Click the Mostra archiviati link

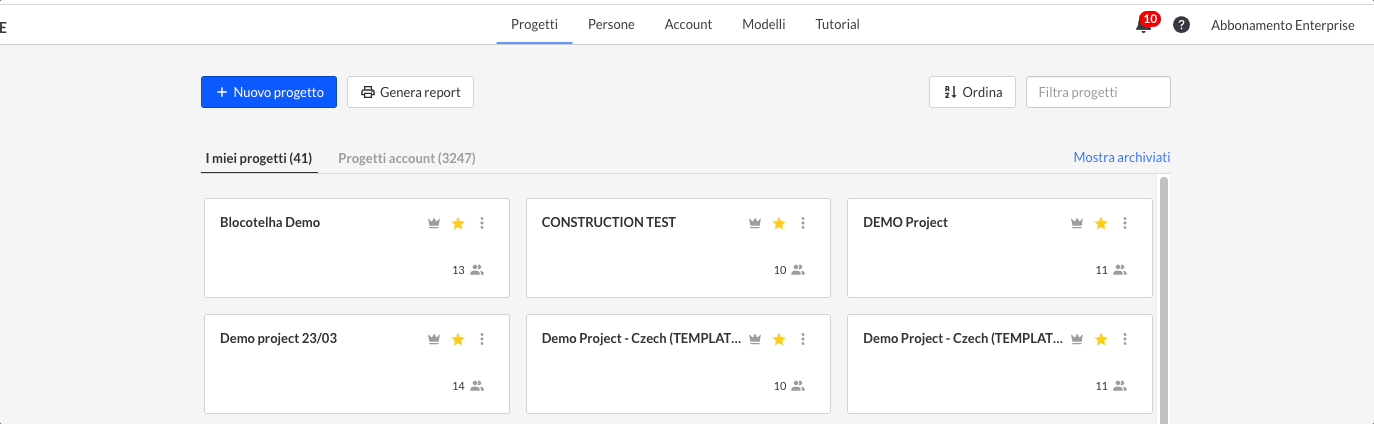pyautogui.click(x=1121, y=157)
